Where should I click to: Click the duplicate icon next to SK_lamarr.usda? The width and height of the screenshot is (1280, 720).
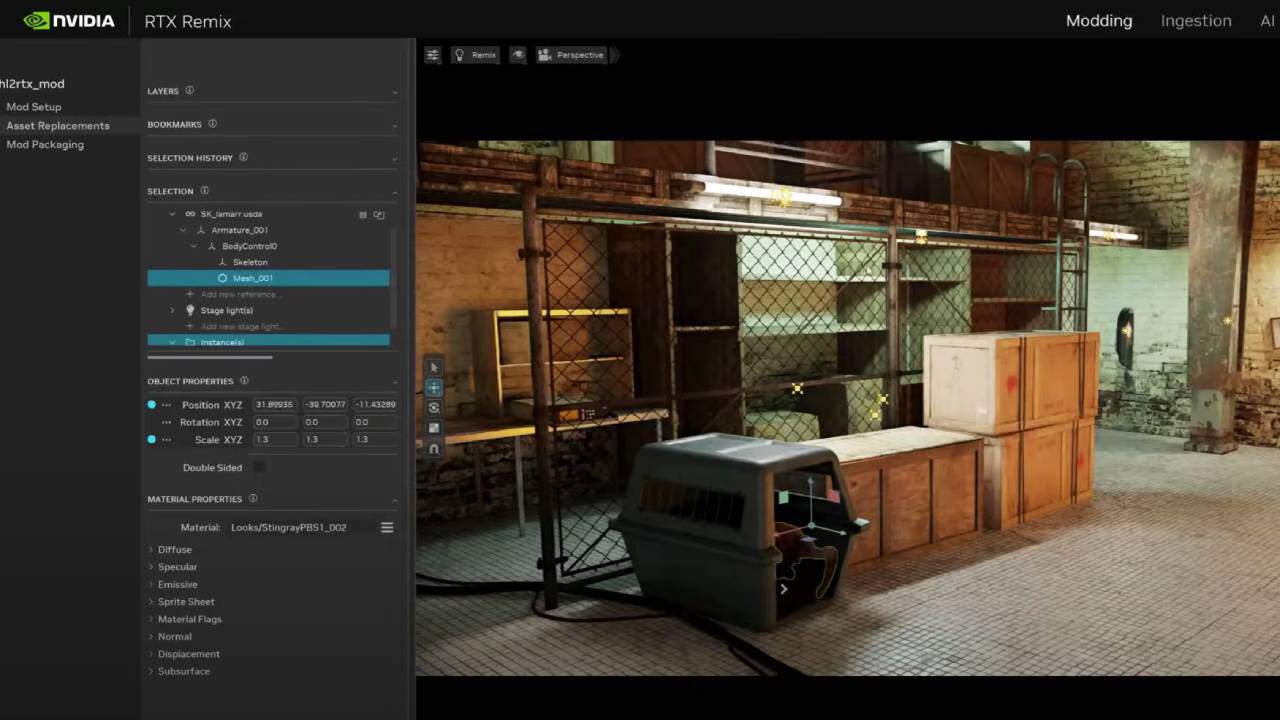pos(378,214)
